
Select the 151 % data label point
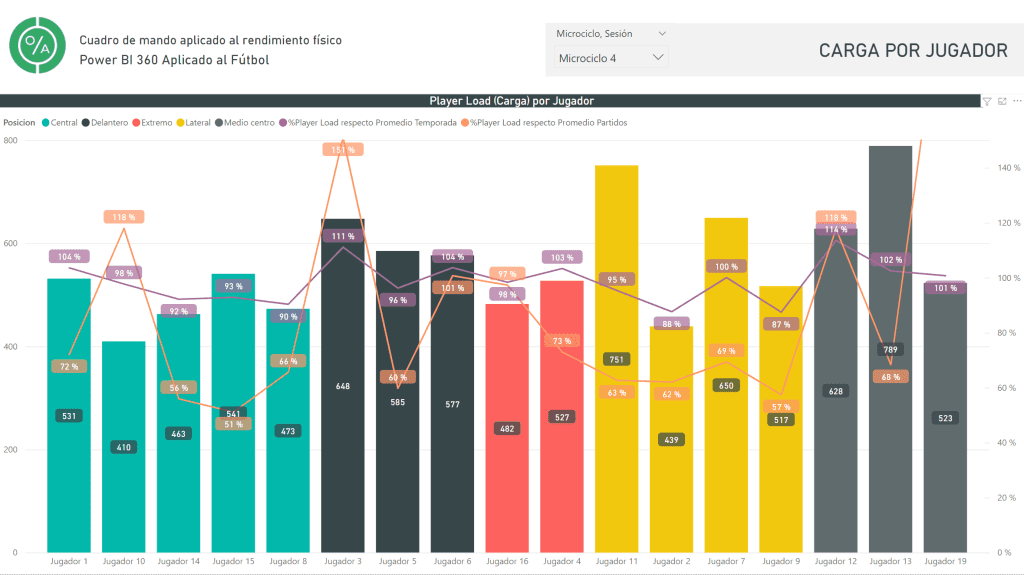(x=343, y=149)
